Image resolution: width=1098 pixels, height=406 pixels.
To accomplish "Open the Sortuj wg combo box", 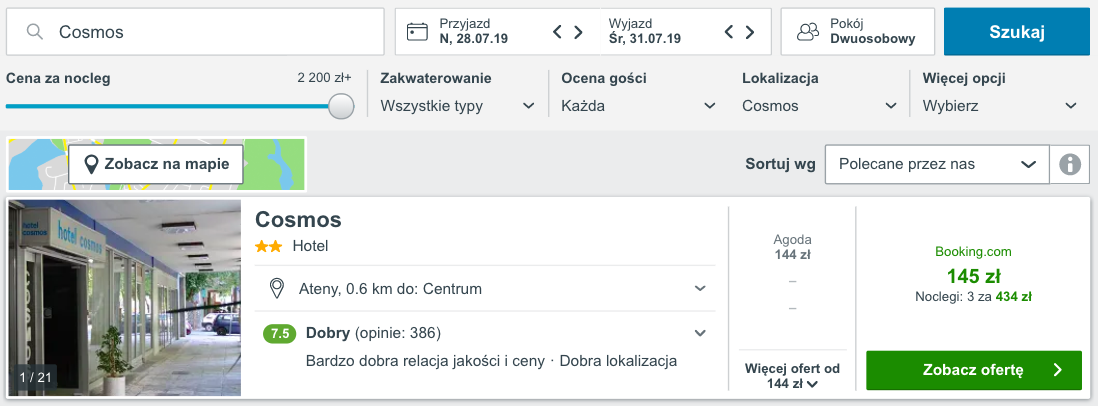I will click(x=936, y=164).
